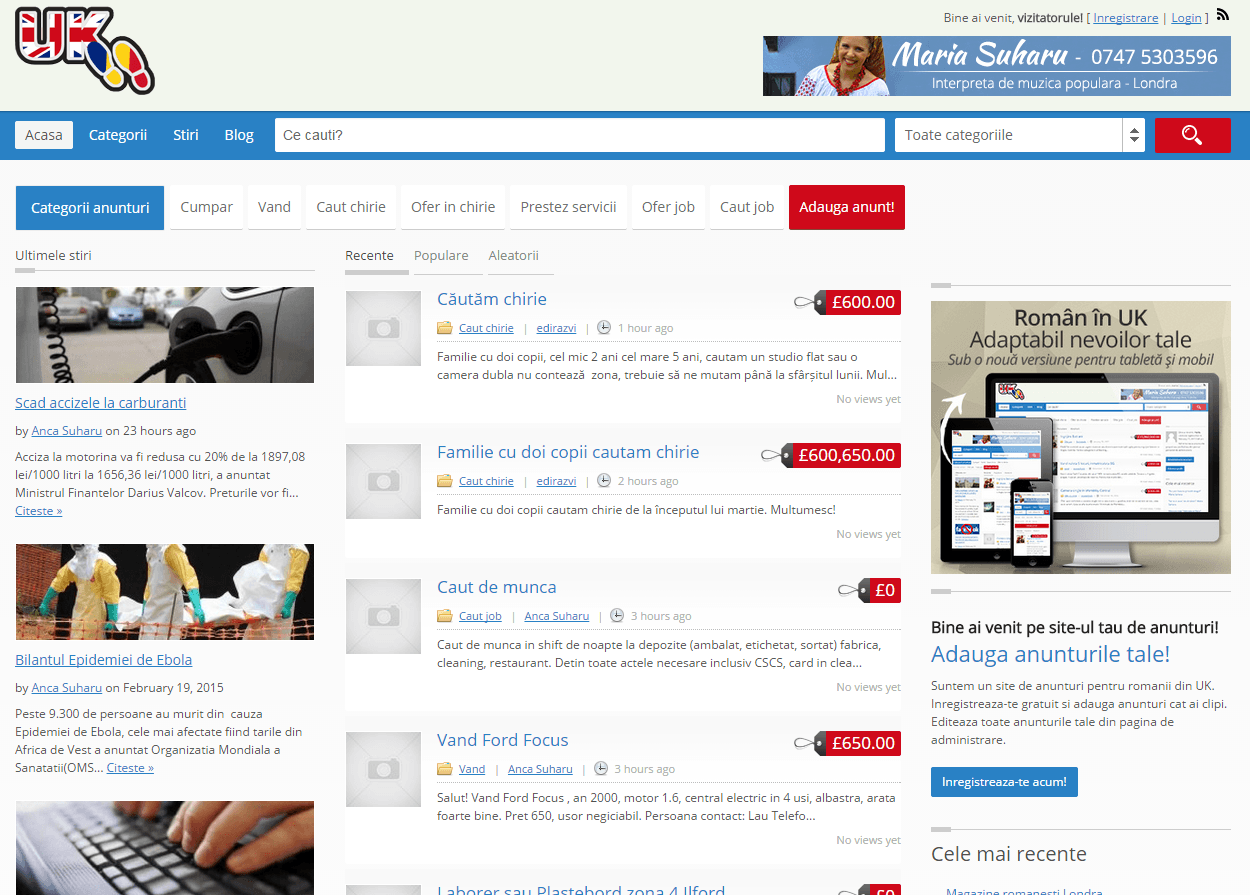Switch to the Populare tab
This screenshot has height=895, width=1250.
tap(441, 256)
